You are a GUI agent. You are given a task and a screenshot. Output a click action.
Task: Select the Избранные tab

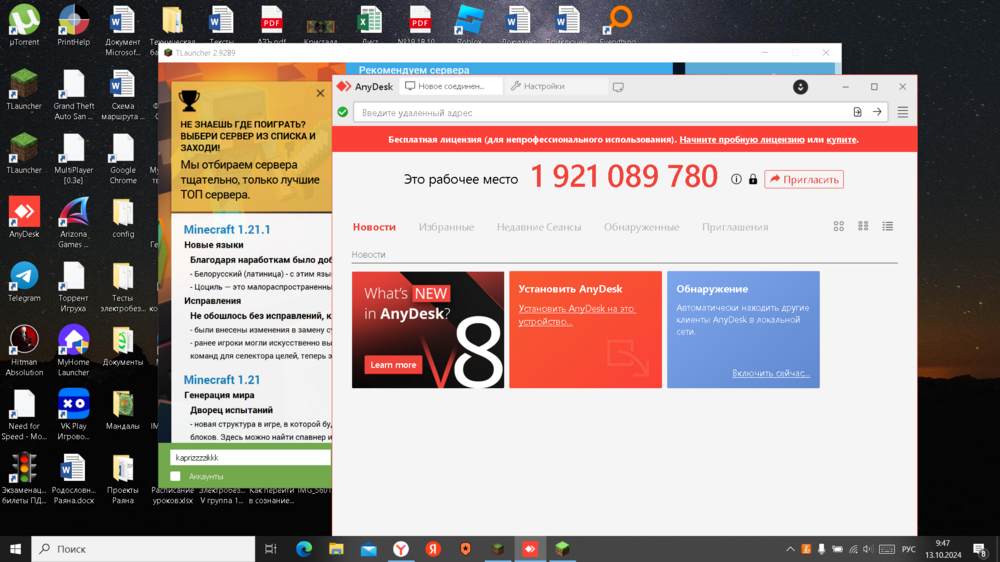446,226
